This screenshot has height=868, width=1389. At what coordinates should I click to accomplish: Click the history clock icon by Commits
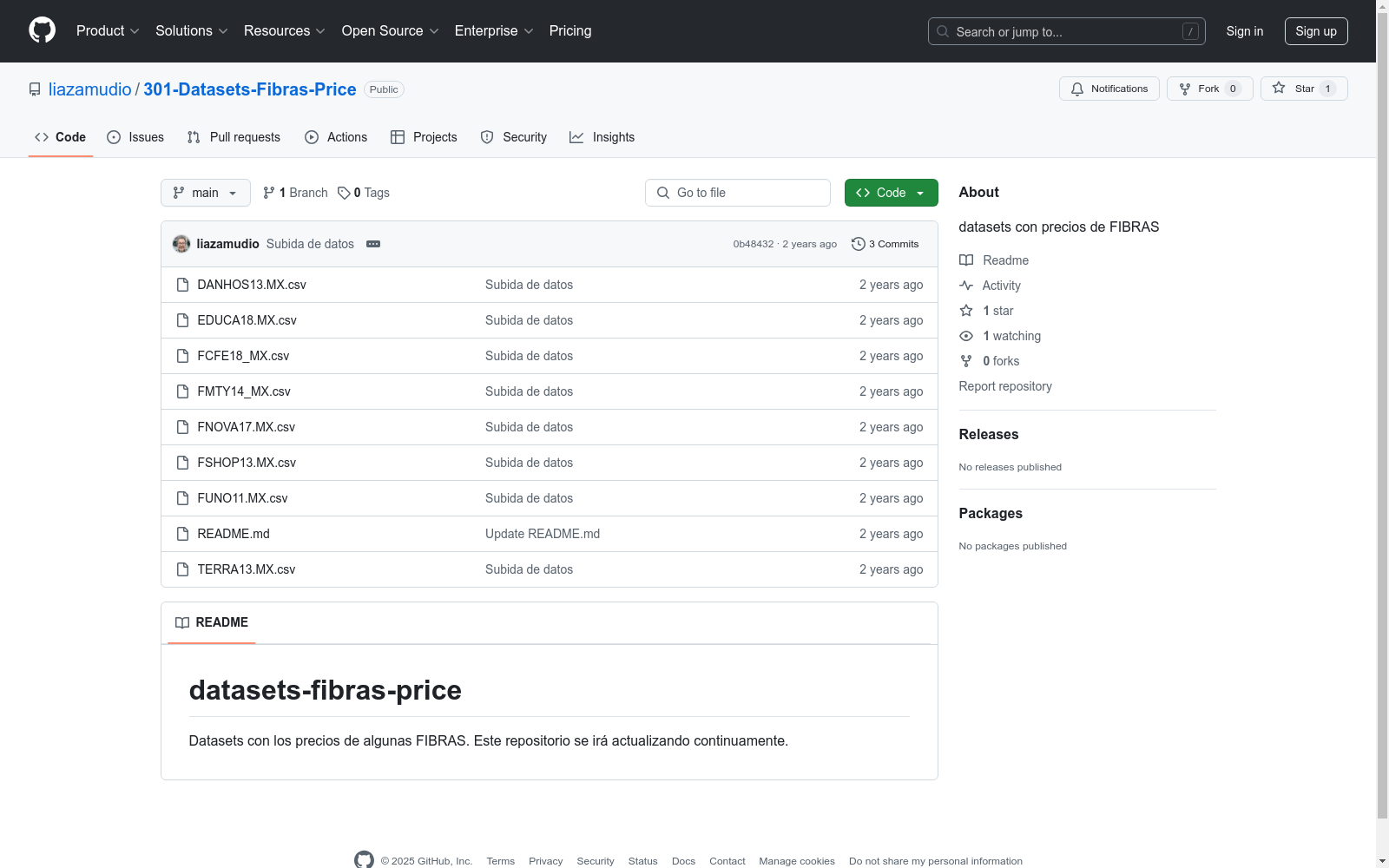click(x=859, y=244)
